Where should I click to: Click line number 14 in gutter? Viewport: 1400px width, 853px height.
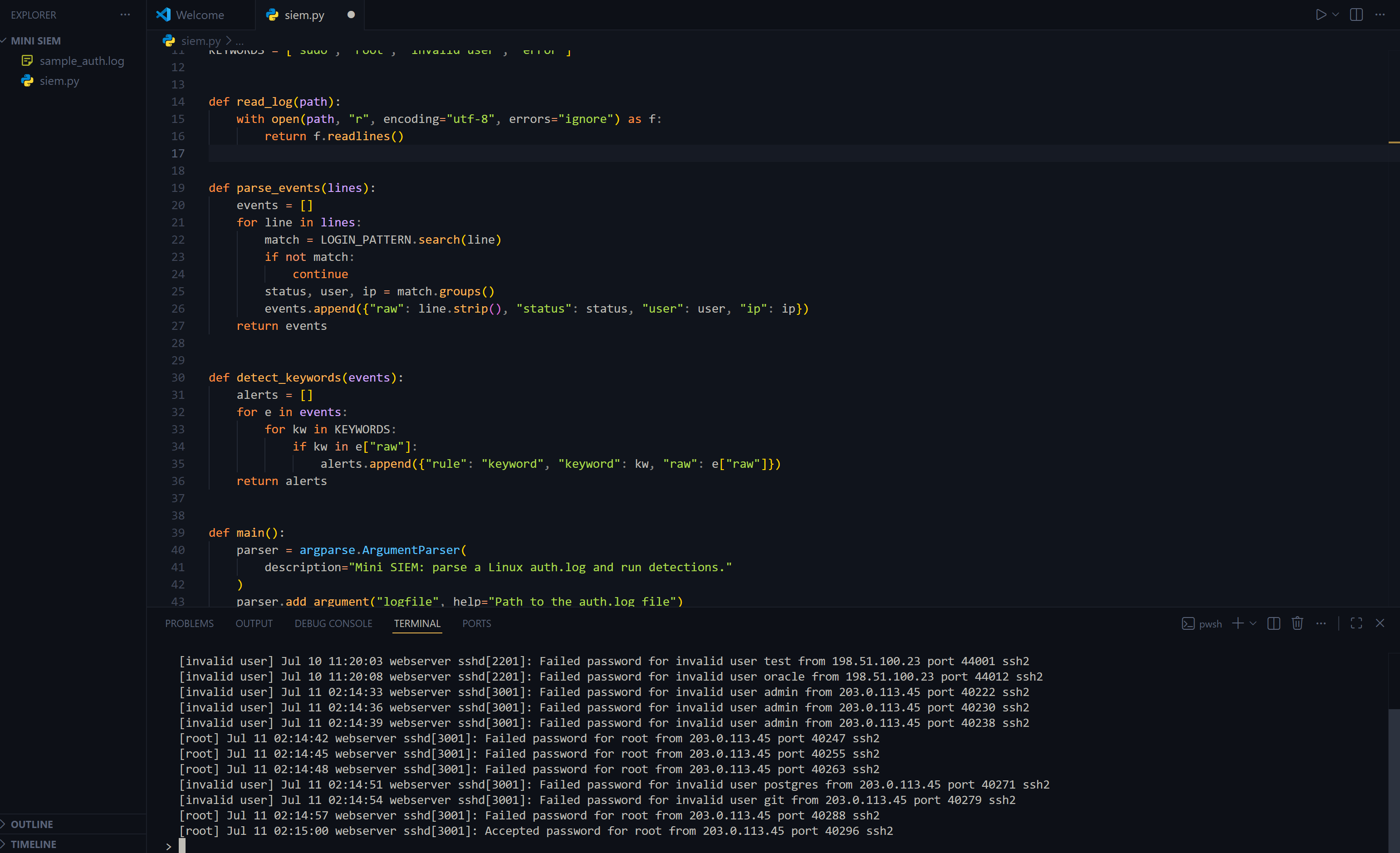(178, 102)
